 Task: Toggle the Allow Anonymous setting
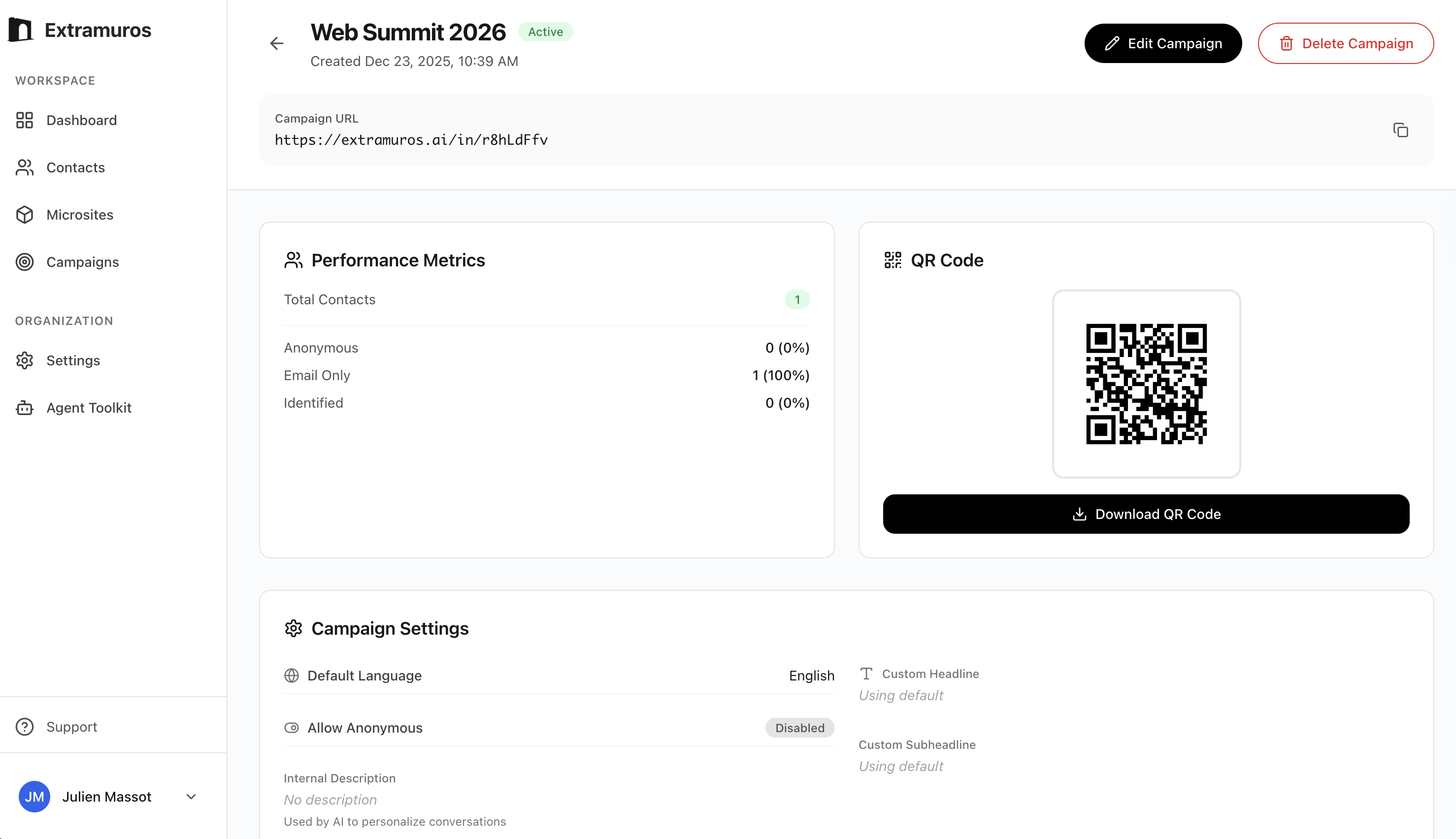click(799, 728)
